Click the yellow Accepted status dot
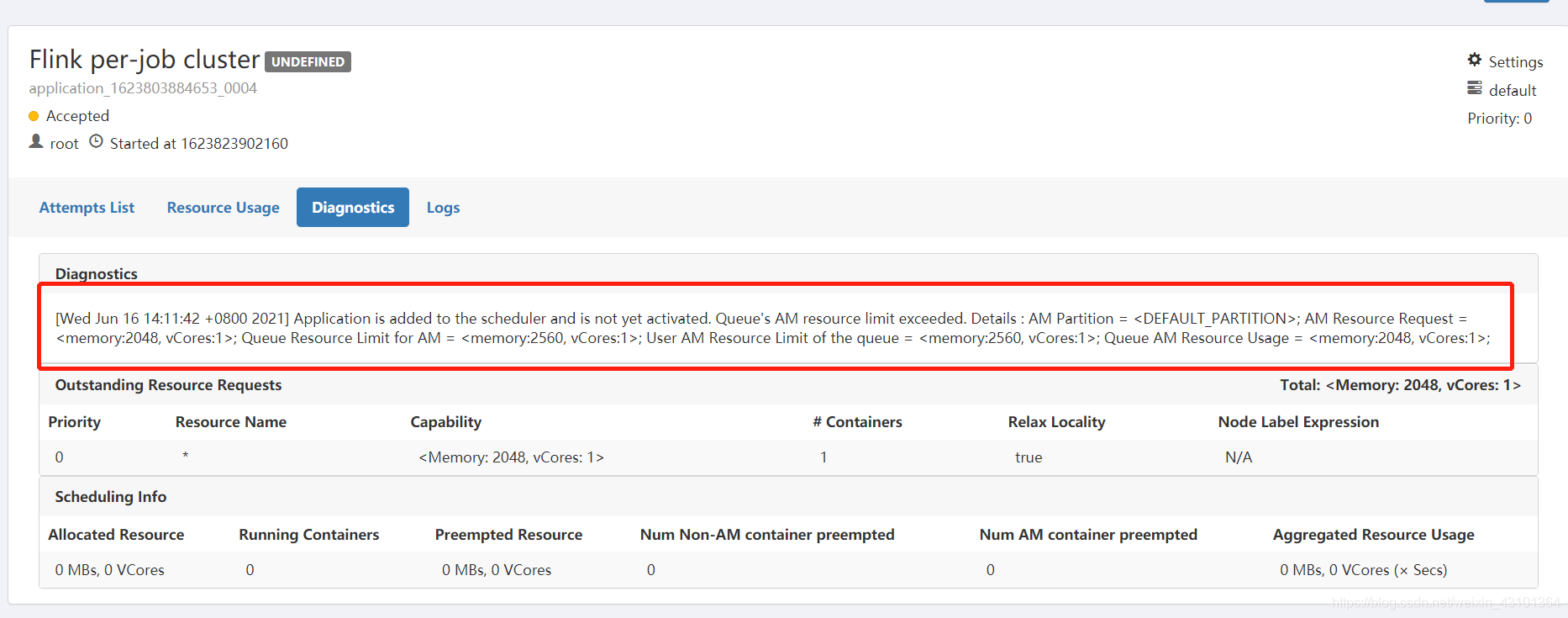 [x=34, y=116]
